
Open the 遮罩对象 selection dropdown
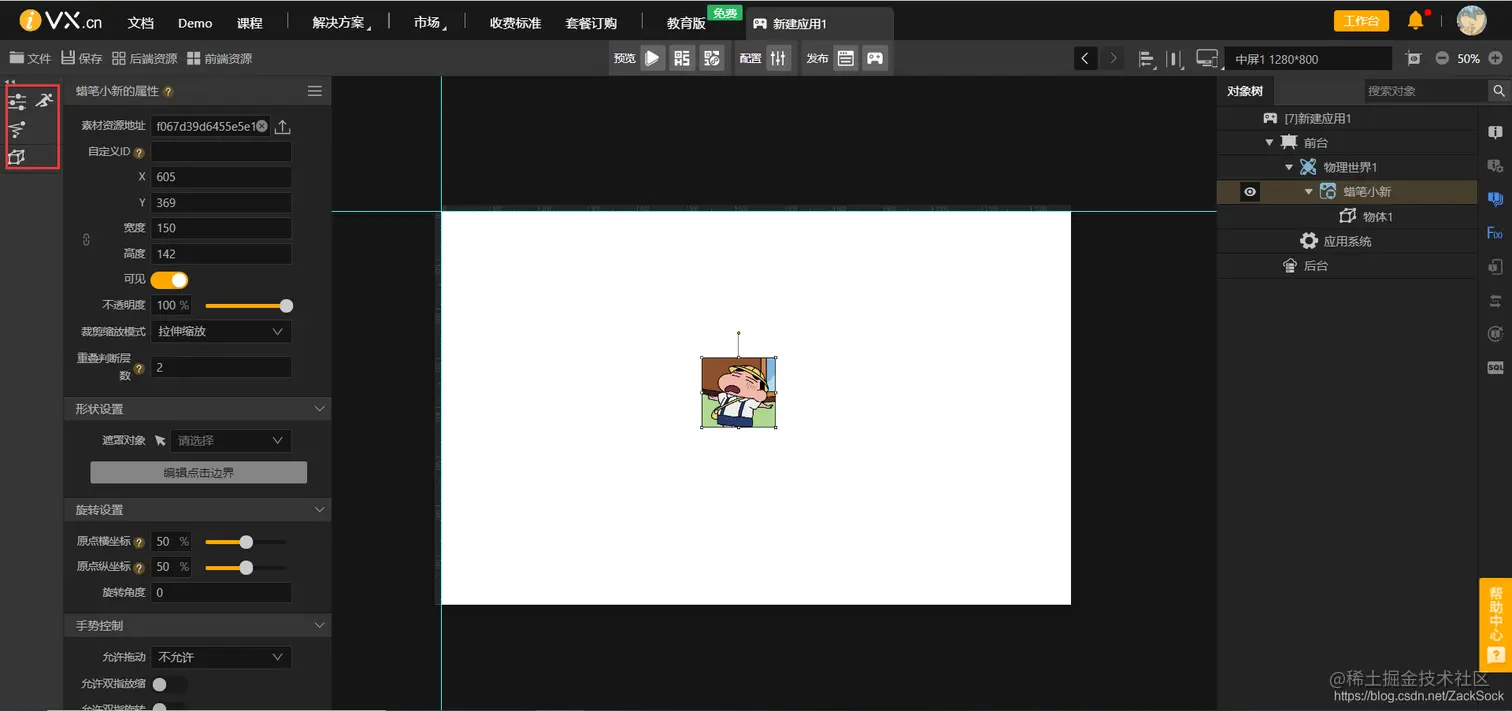click(x=231, y=440)
